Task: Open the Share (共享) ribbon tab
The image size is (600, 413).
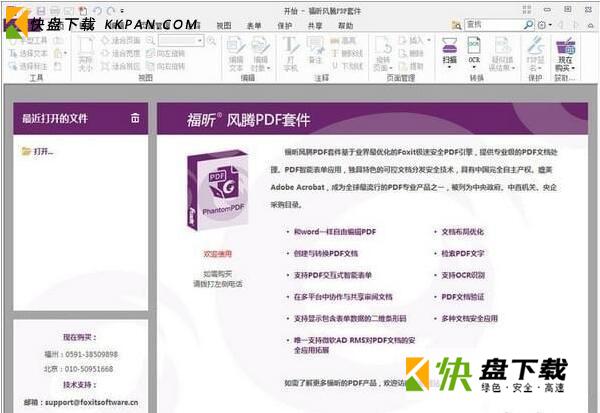Action: [x=315, y=25]
